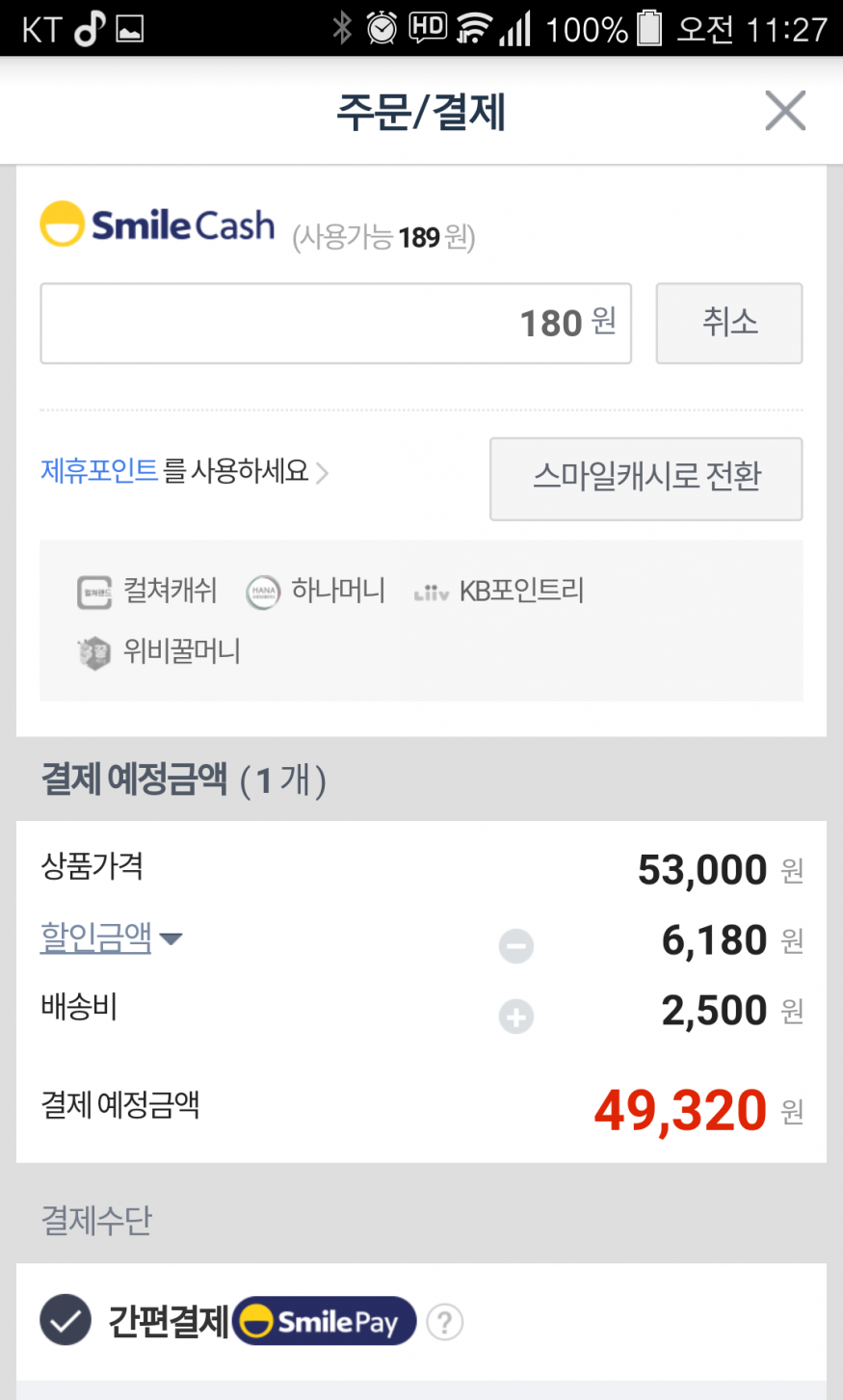Open the SmilePay help question mark

444,1322
